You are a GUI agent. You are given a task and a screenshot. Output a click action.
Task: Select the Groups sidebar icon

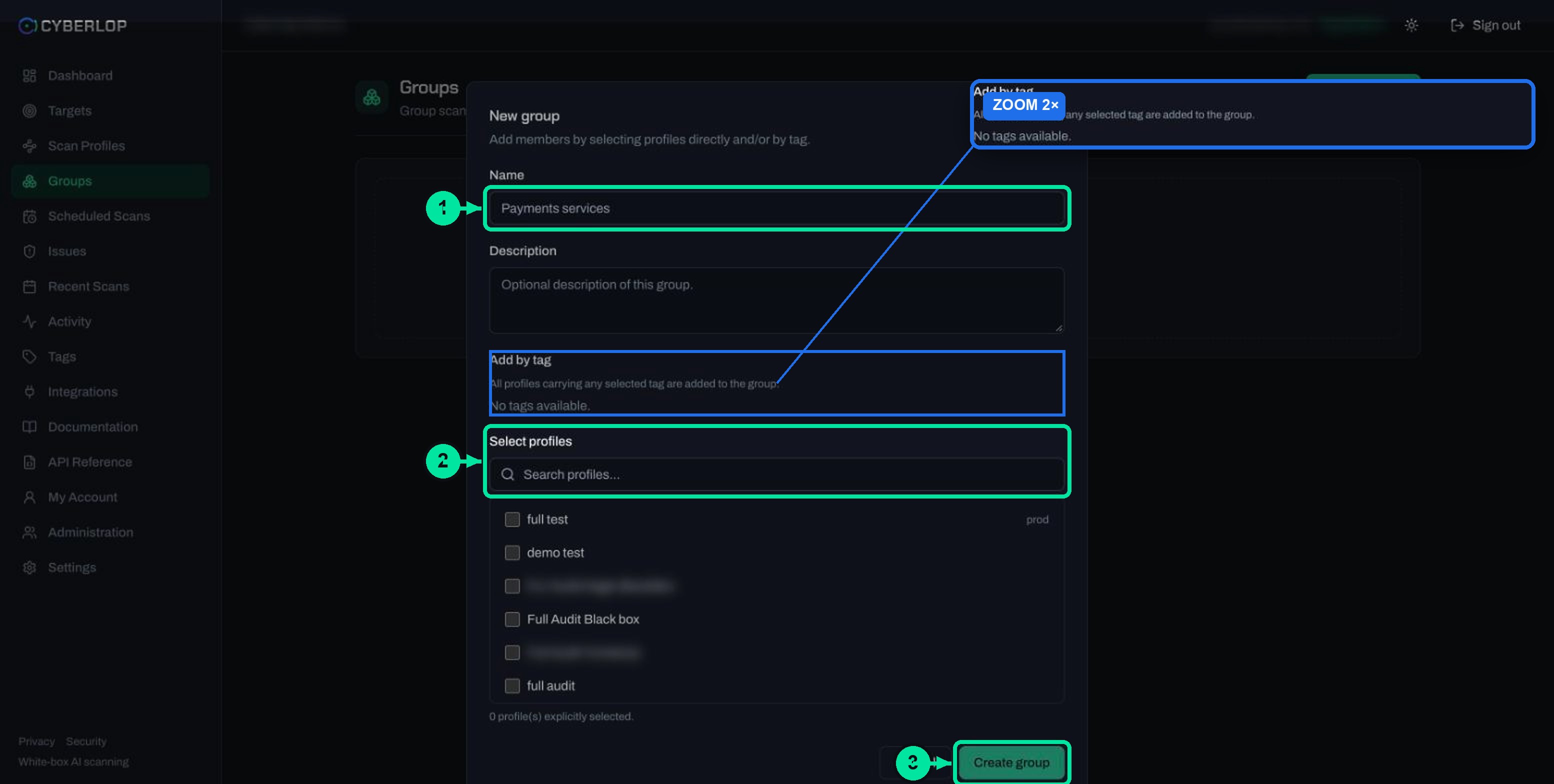tap(29, 181)
